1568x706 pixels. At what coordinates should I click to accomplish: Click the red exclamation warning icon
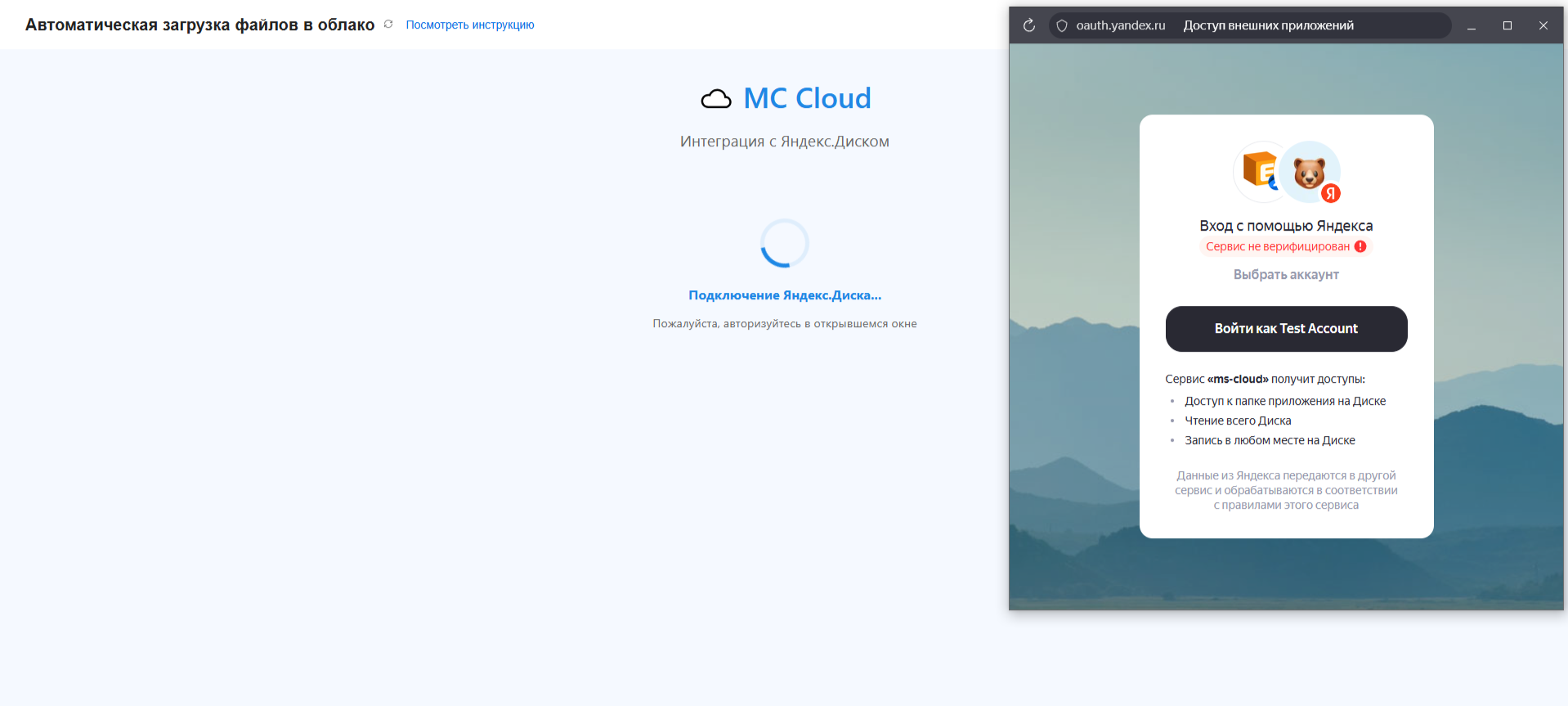point(1360,246)
